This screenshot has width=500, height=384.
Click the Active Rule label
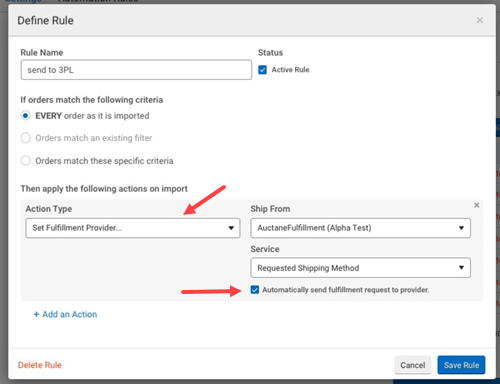point(290,70)
